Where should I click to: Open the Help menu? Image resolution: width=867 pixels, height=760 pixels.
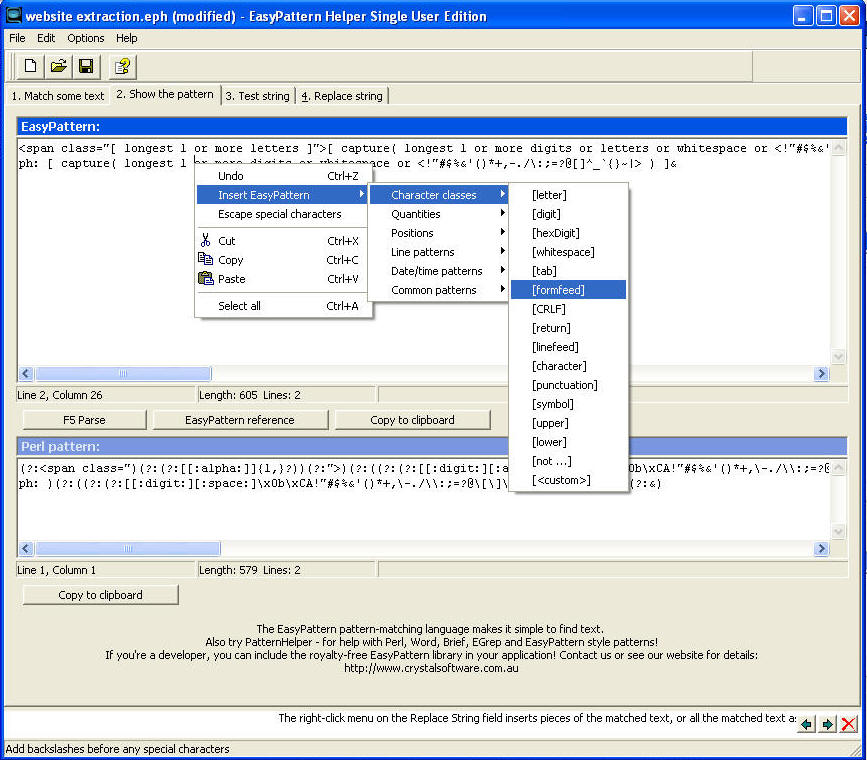[x=127, y=38]
